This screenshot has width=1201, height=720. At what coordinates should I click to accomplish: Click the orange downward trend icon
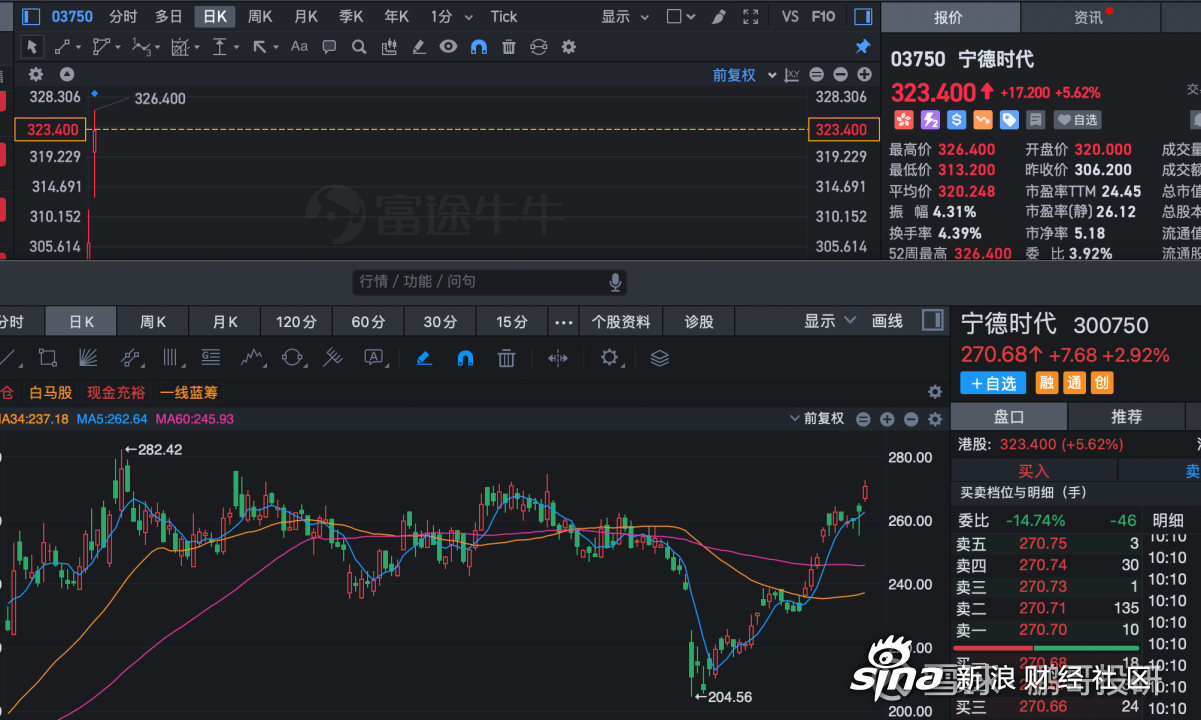pyautogui.click(x=983, y=120)
